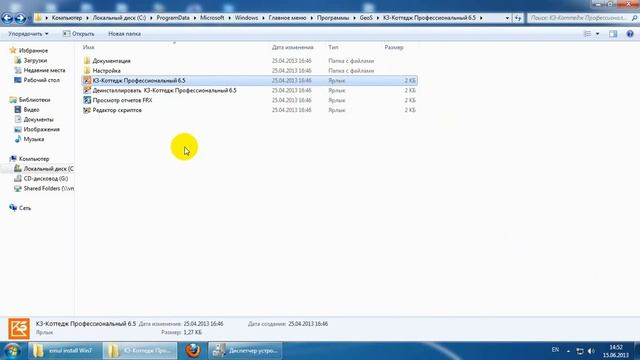Select Компьютер in the breadcrumb path

[x=67, y=18]
